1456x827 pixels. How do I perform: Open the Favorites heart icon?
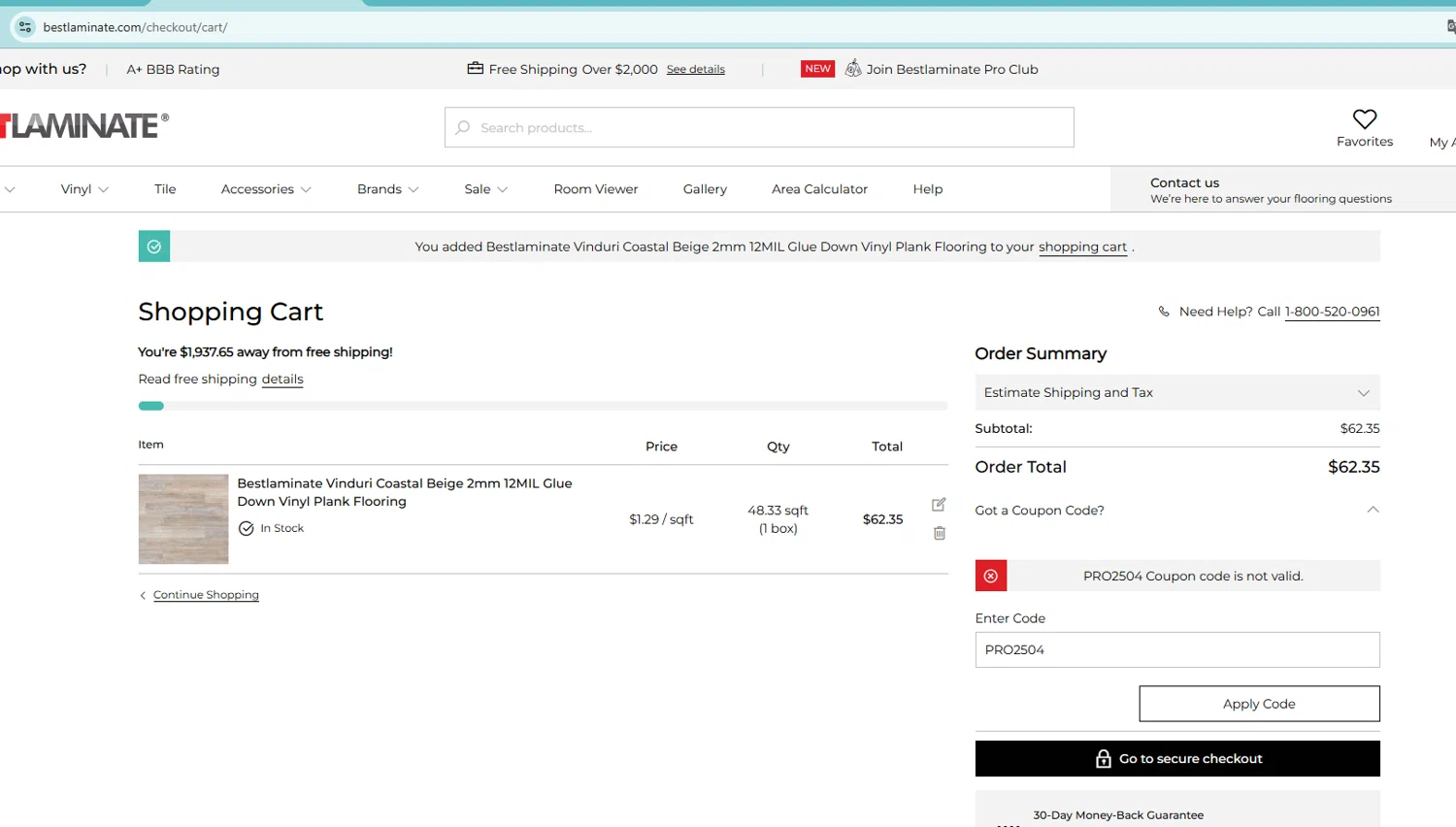pos(1365,119)
